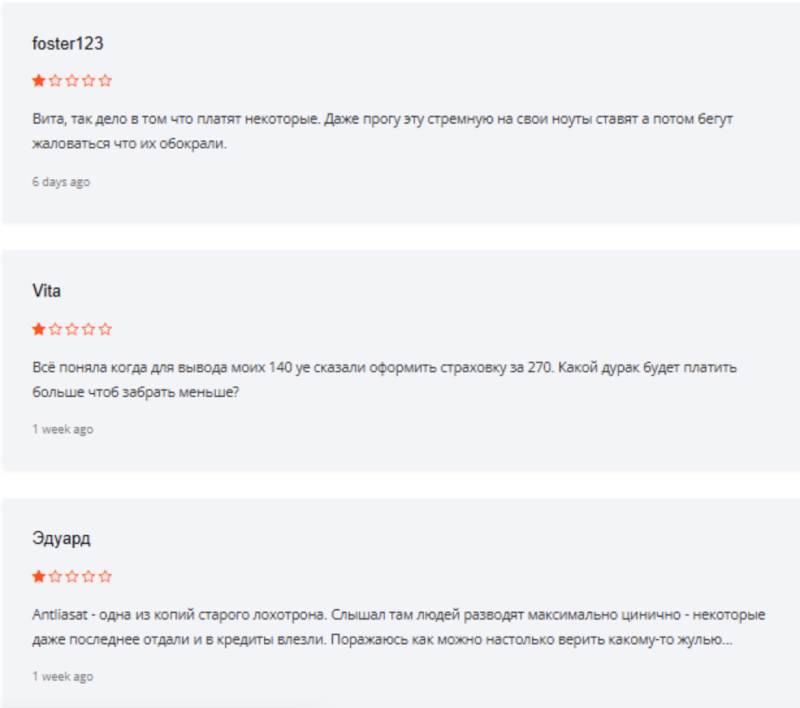
Task: Click the "1 week ago" timestamp under Vita's review
Action: tap(63, 429)
